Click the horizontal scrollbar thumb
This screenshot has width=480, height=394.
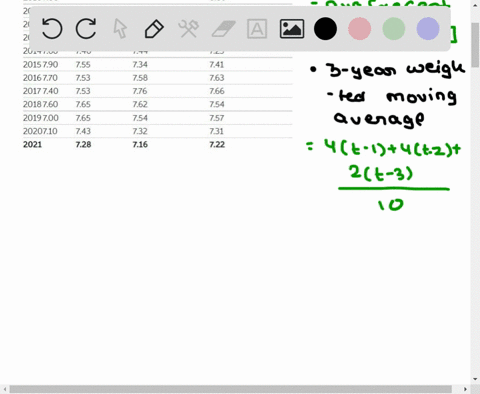point(231,389)
